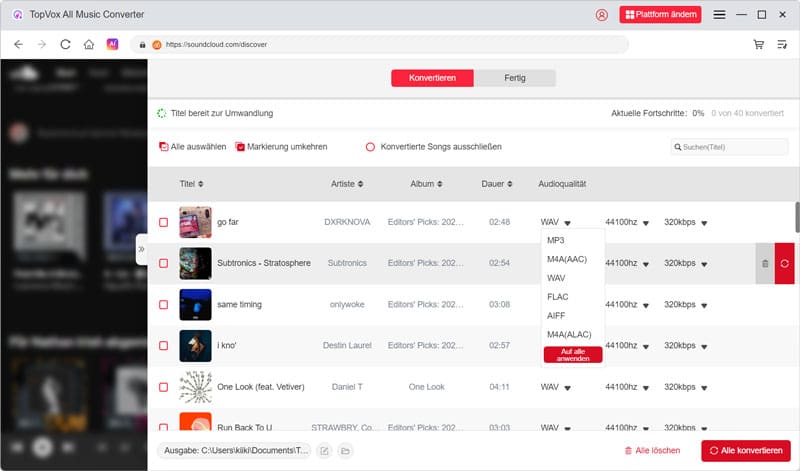This screenshot has width=800, height=471.
Task: Click the output path text field
Action: [235, 451]
